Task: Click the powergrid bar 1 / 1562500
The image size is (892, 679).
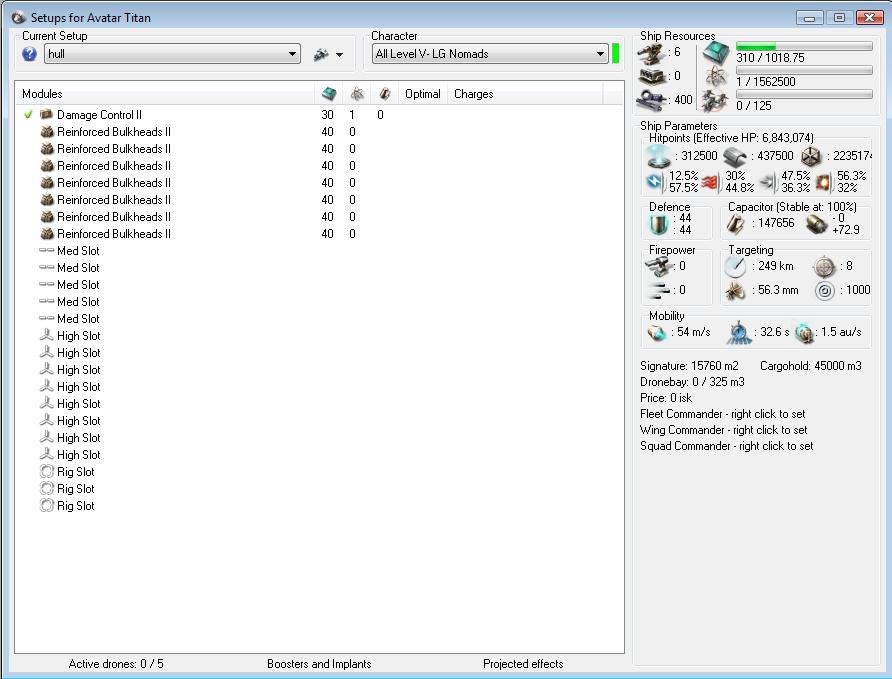Action: pos(804,70)
